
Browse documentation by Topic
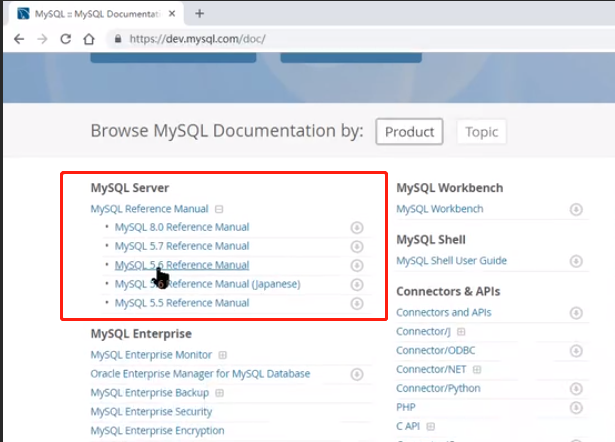(482, 132)
